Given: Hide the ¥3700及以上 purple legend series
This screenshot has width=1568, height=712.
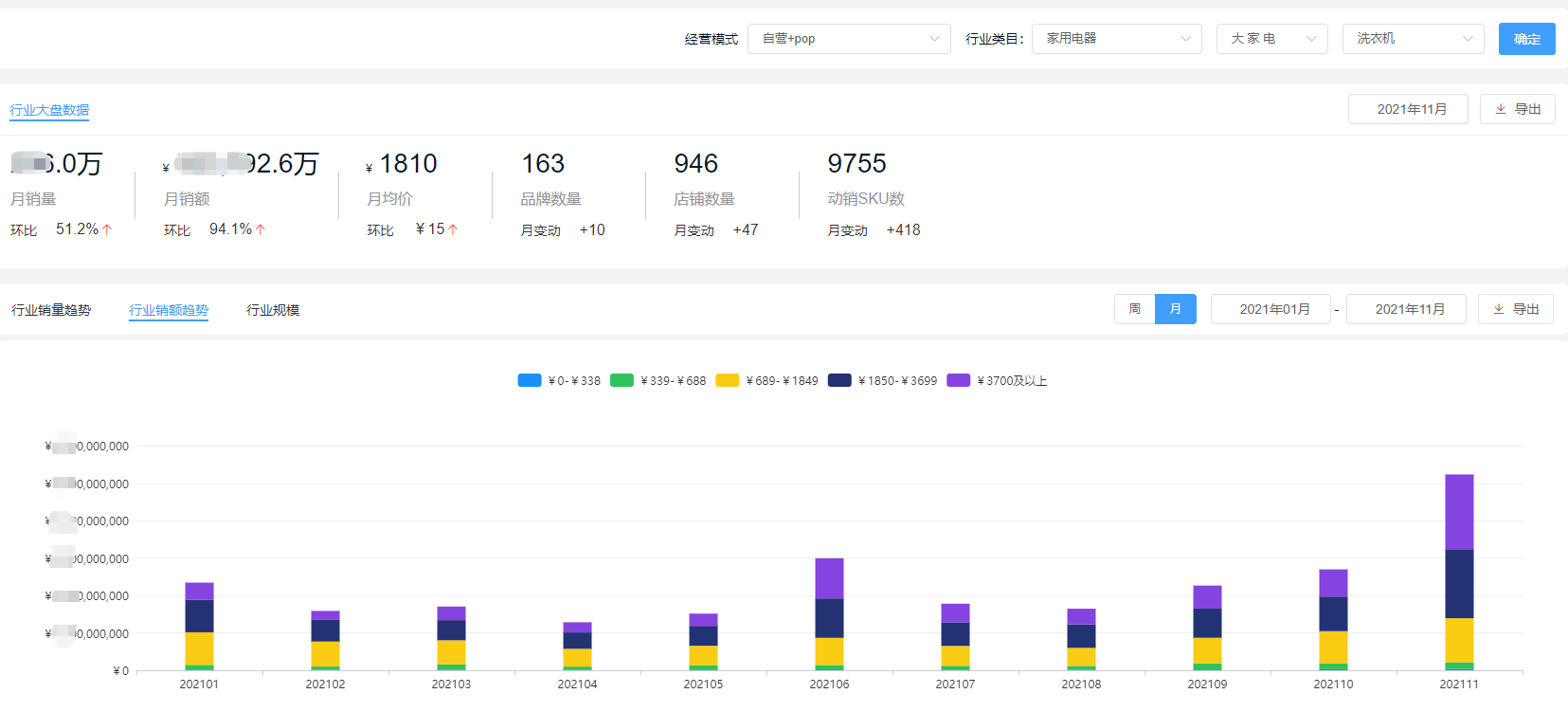Looking at the screenshot, I should [x=997, y=380].
